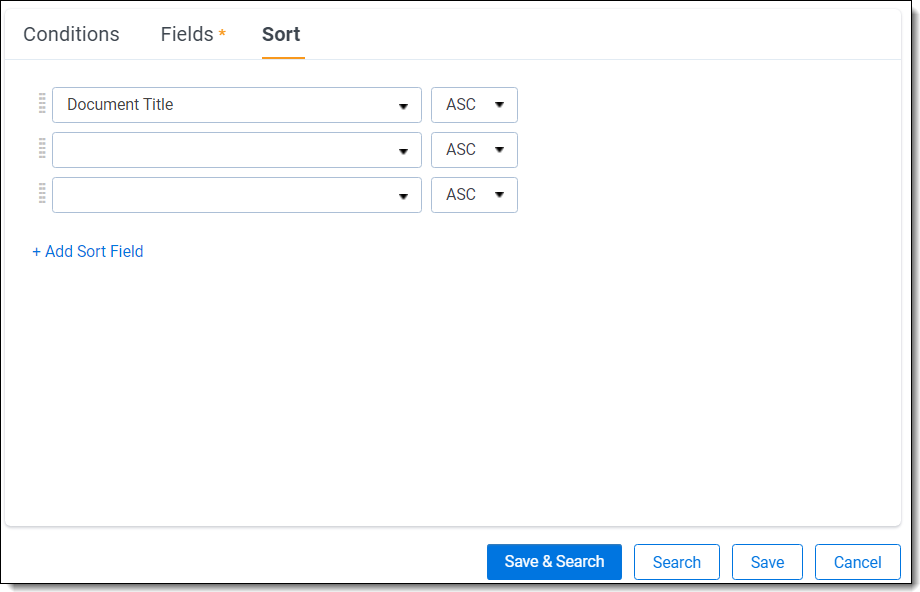Open the second empty sort field dropdown

tap(236, 150)
